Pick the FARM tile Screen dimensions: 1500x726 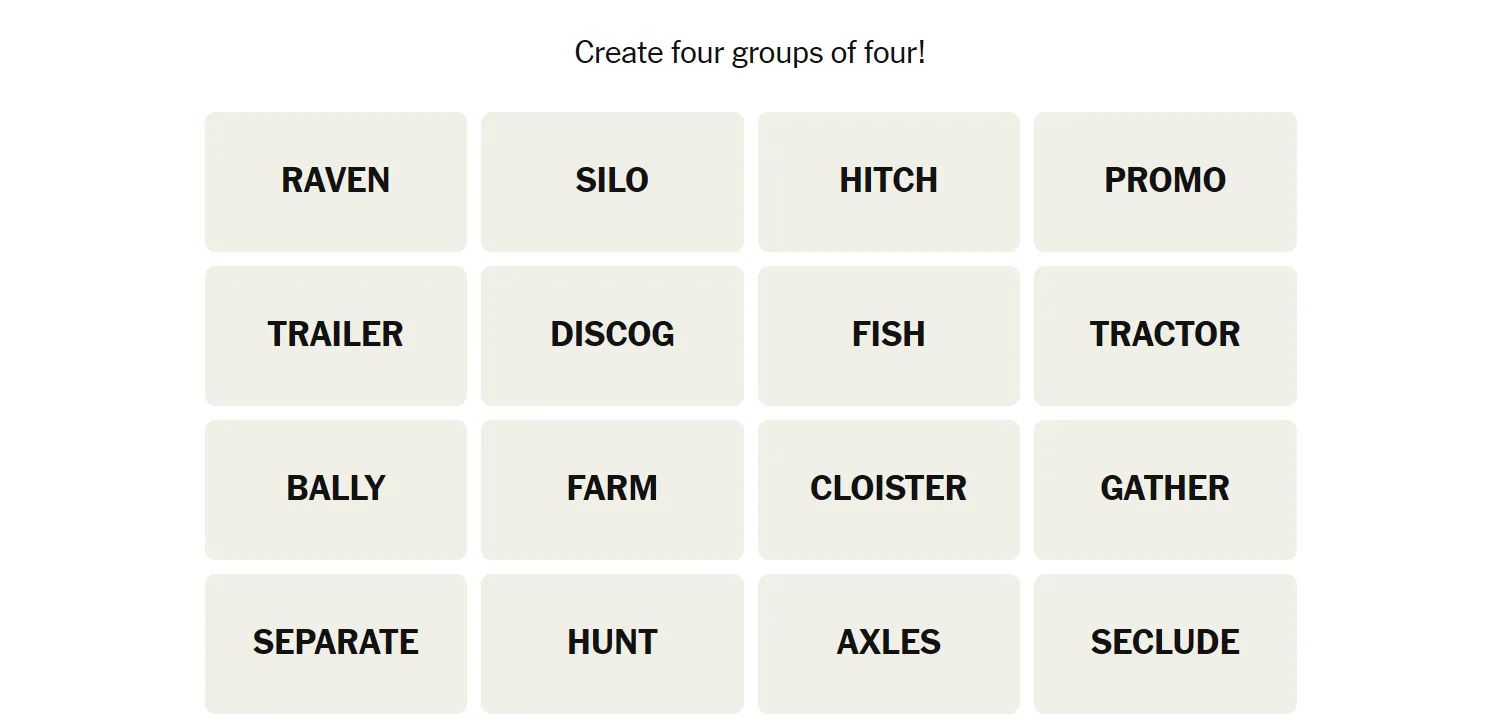pyautogui.click(x=612, y=489)
